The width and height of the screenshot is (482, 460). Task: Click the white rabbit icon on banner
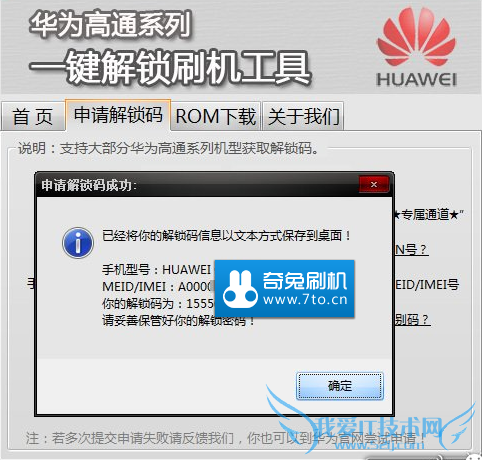pos(240,289)
